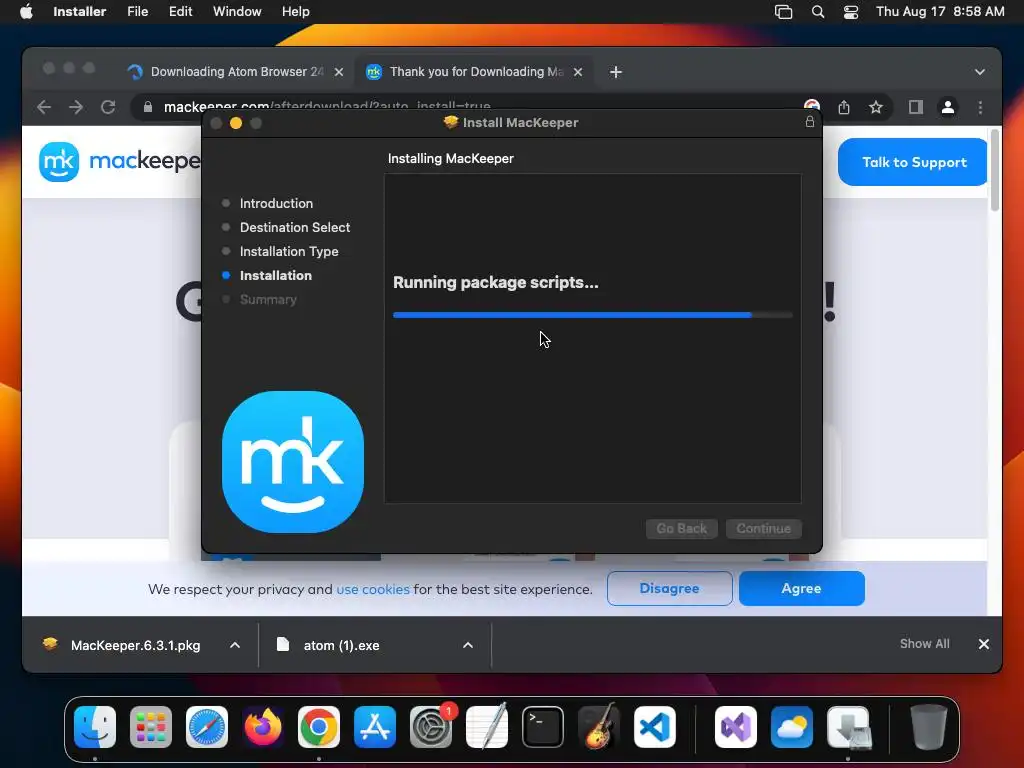Screen dimensions: 1024x768
Task: Open Chrome three-dot menu
Action: pos(980,106)
